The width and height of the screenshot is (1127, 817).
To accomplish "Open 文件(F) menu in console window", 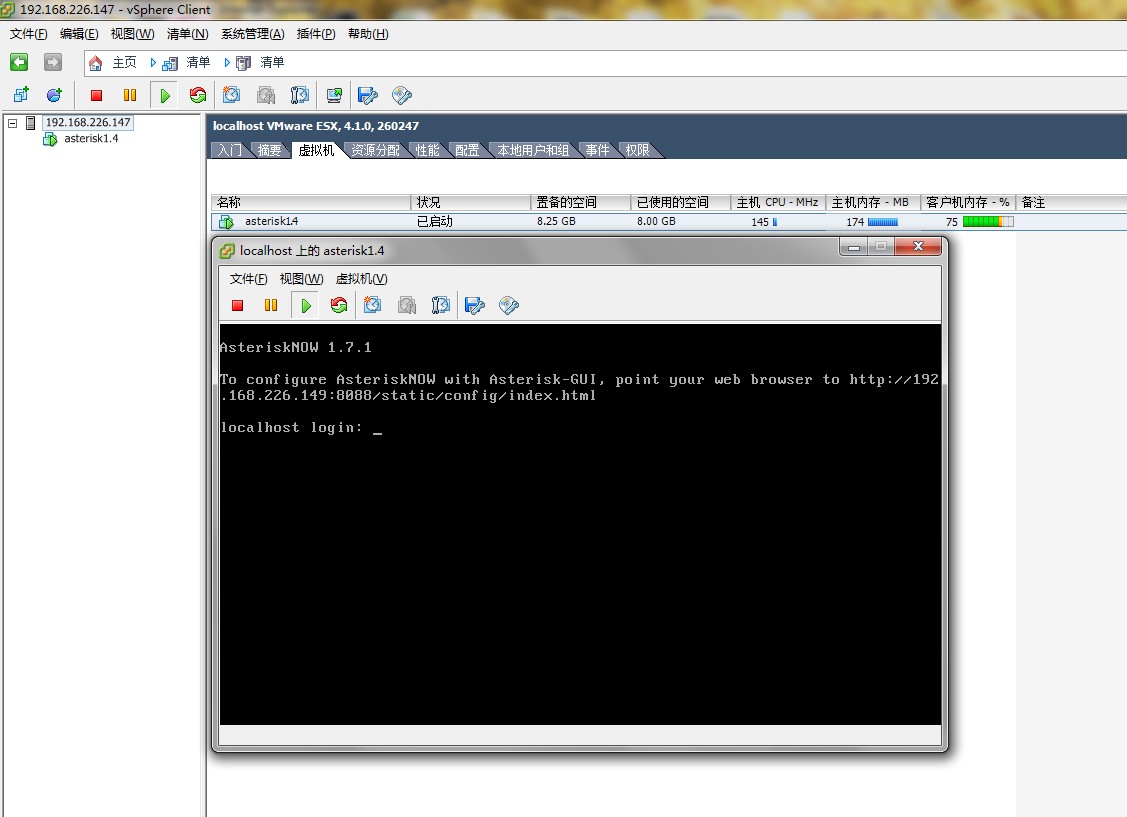I will [x=248, y=279].
